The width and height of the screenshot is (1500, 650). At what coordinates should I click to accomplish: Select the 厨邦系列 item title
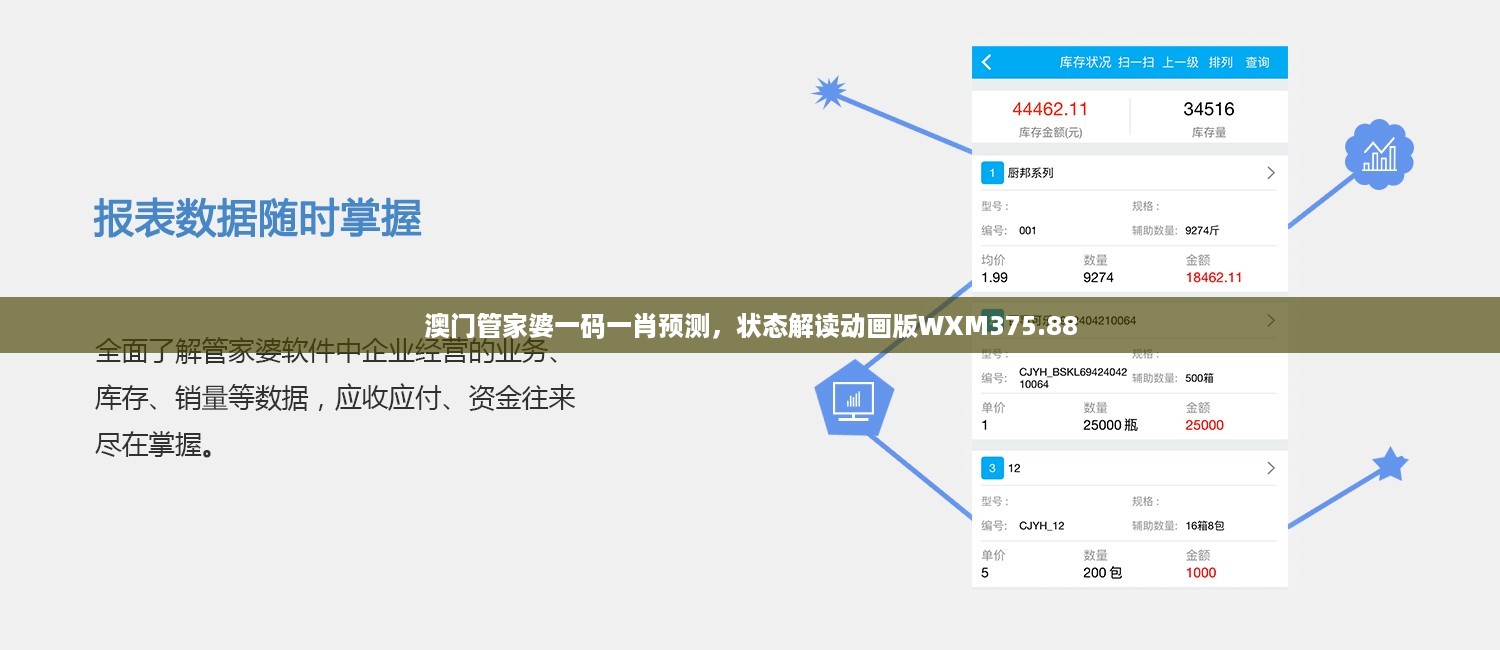[1030, 173]
